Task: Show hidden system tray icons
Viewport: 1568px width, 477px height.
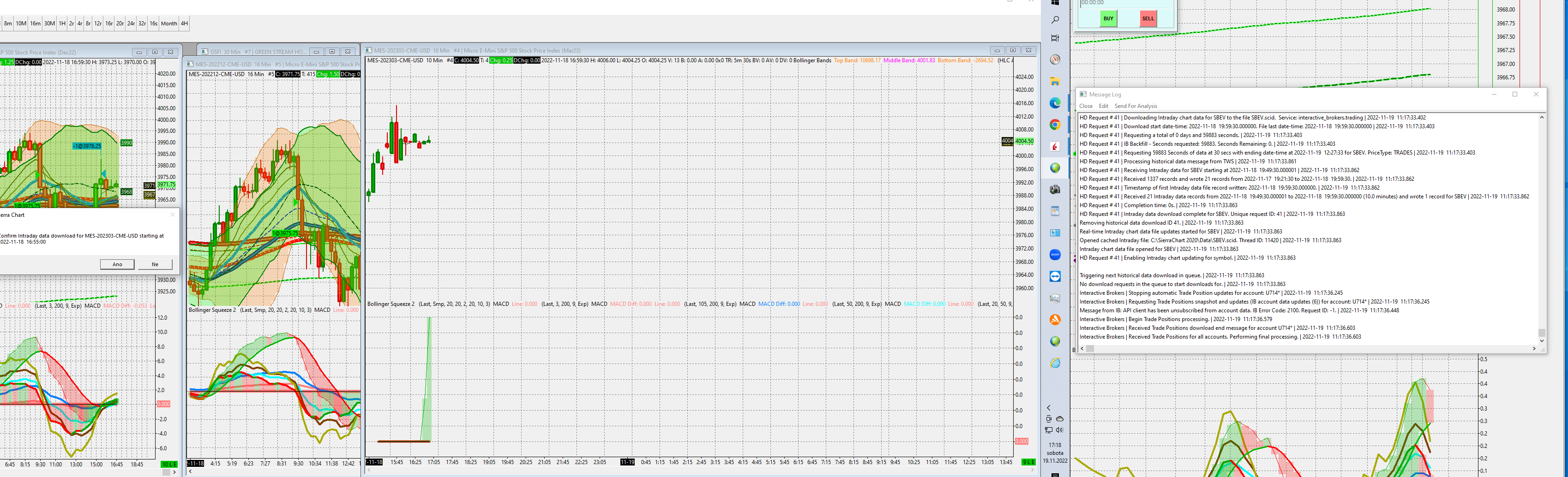Action: click(x=1049, y=408)
